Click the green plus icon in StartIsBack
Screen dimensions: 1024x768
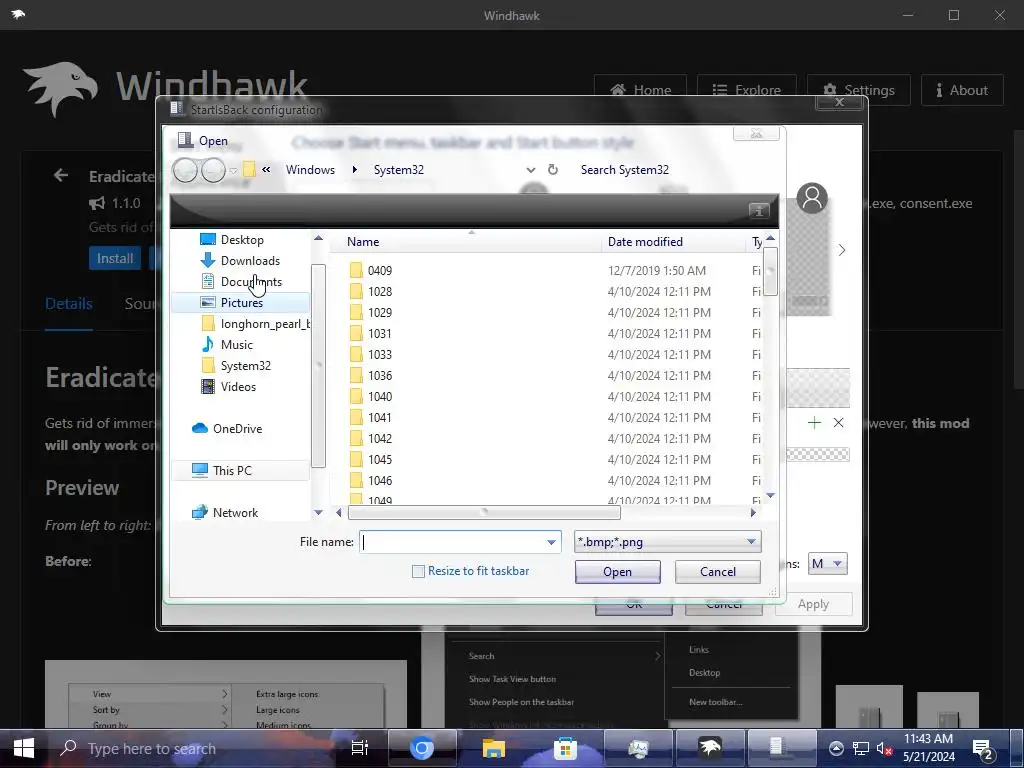coord(814,423)
